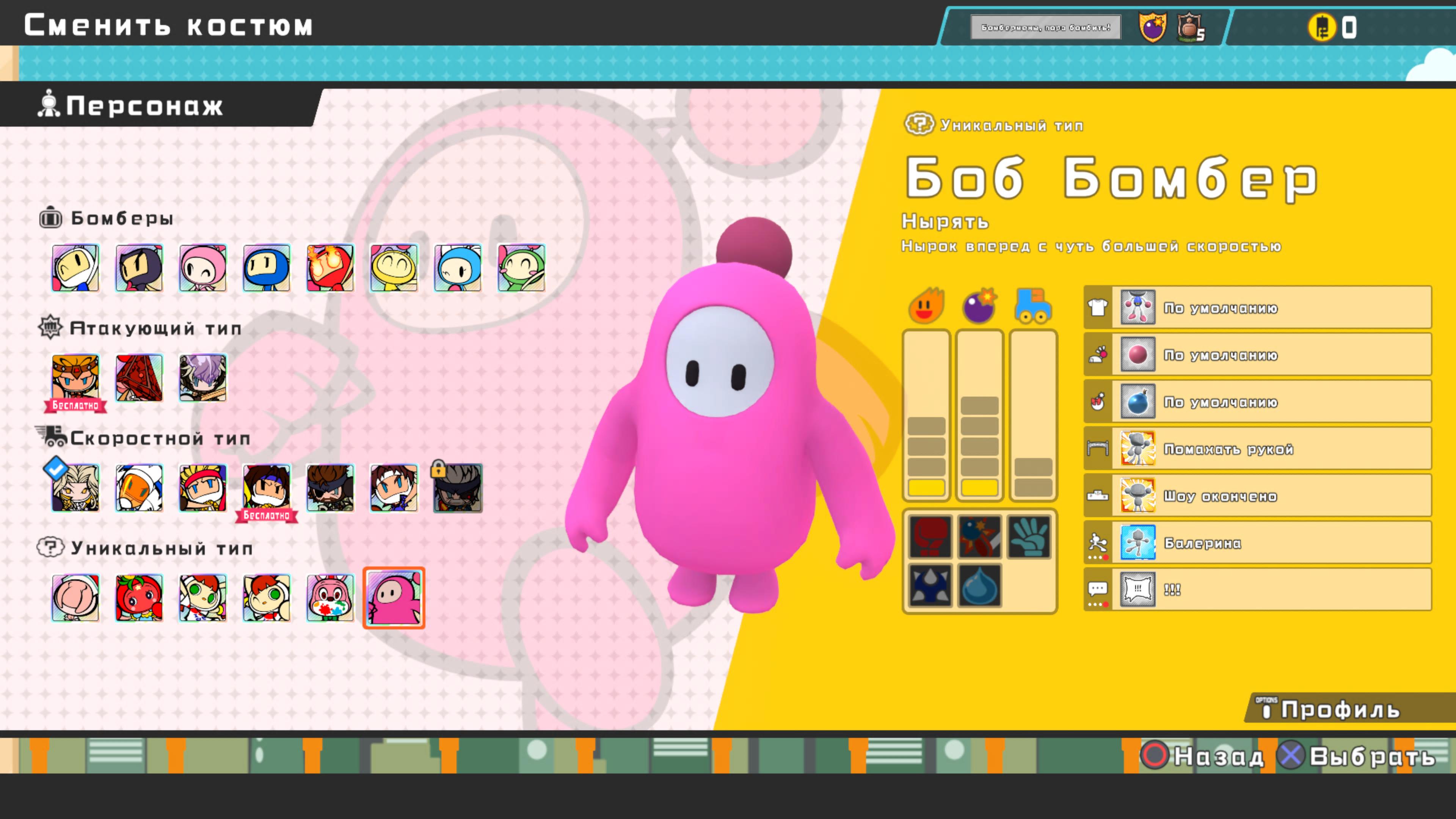
Task: Click the blue spiked bomb ability icon
Action: 930,585
